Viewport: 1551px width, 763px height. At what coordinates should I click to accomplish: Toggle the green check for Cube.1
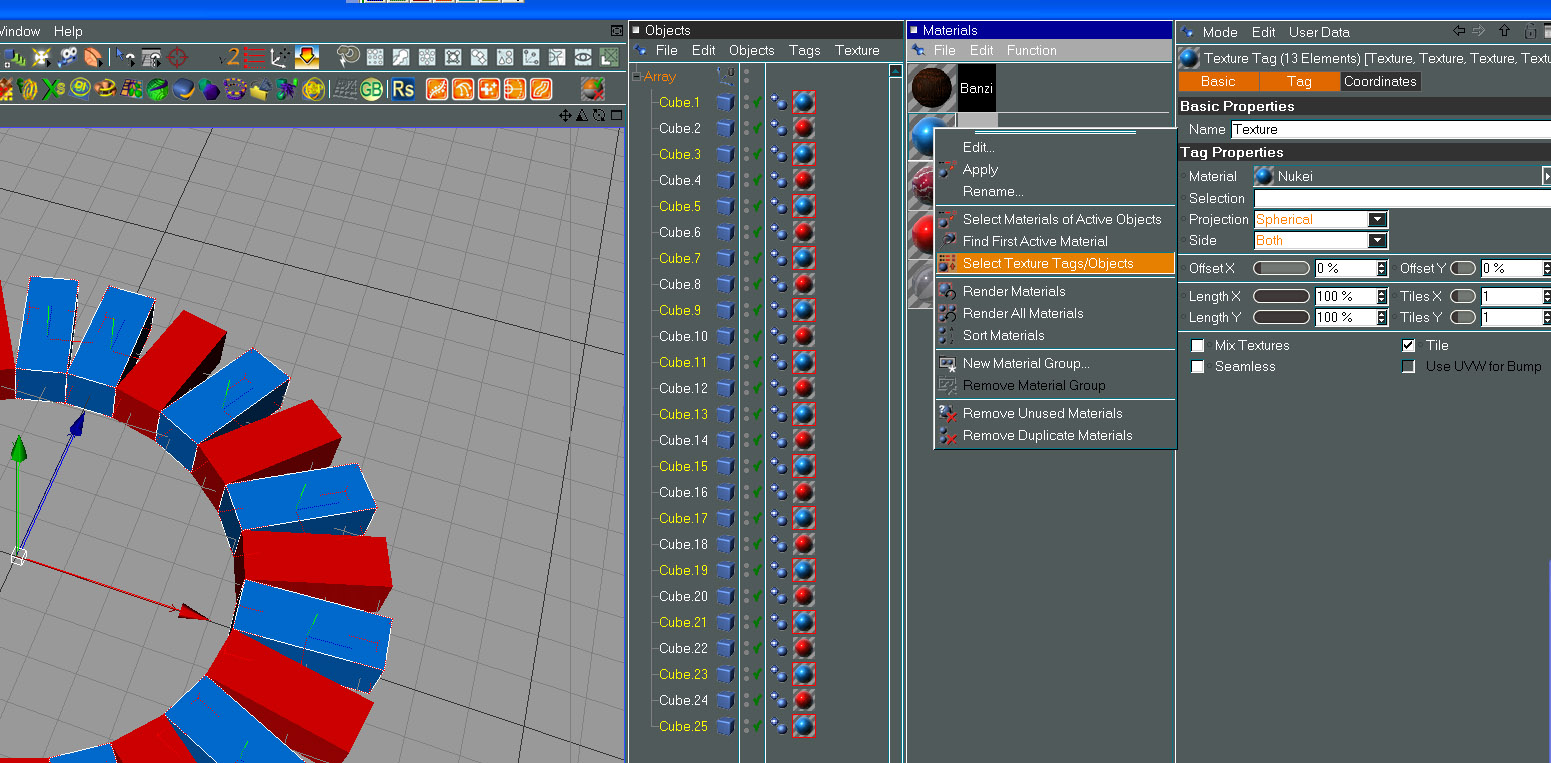pos(757,102)
